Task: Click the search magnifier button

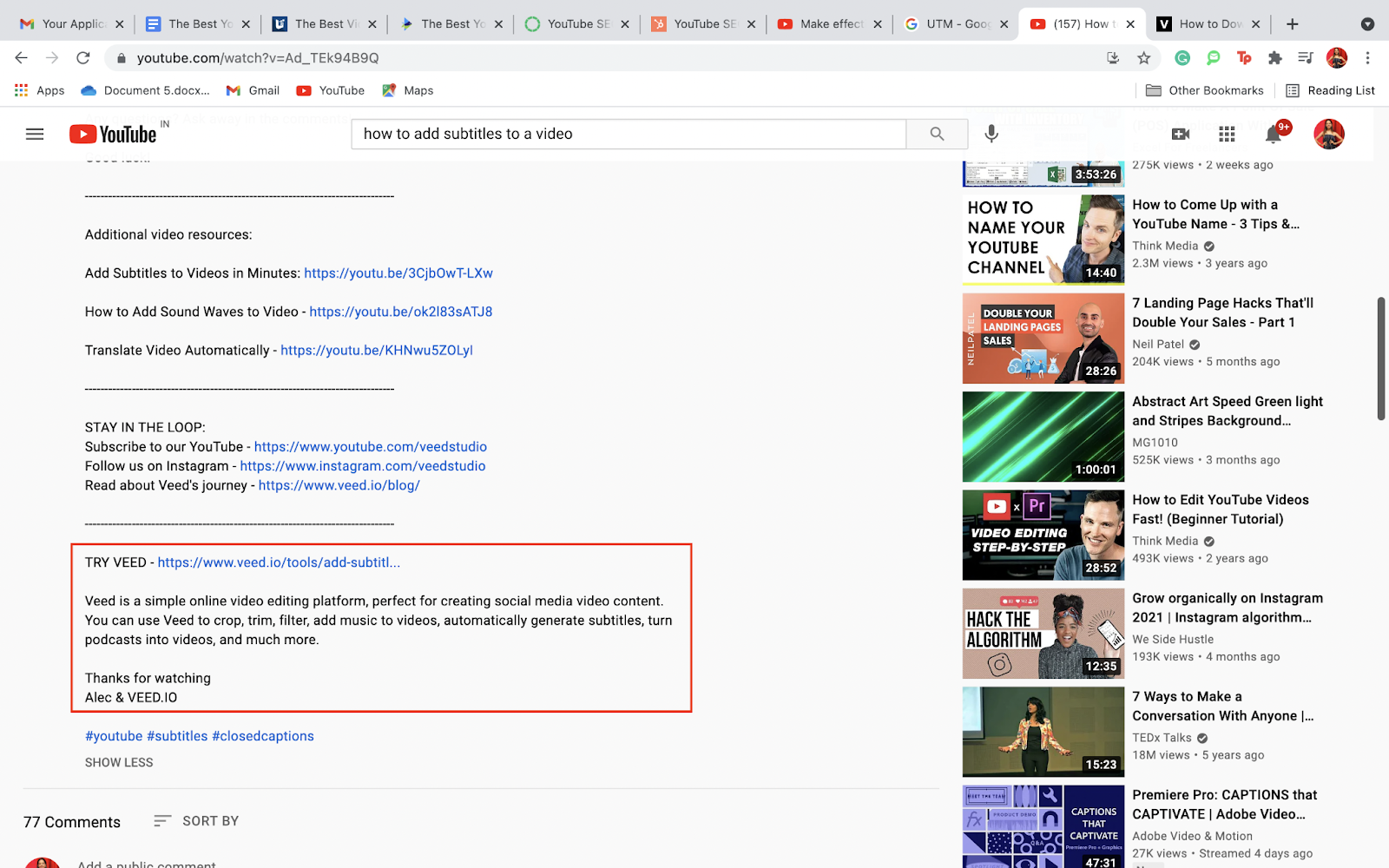Action: (x=937, y=134)
